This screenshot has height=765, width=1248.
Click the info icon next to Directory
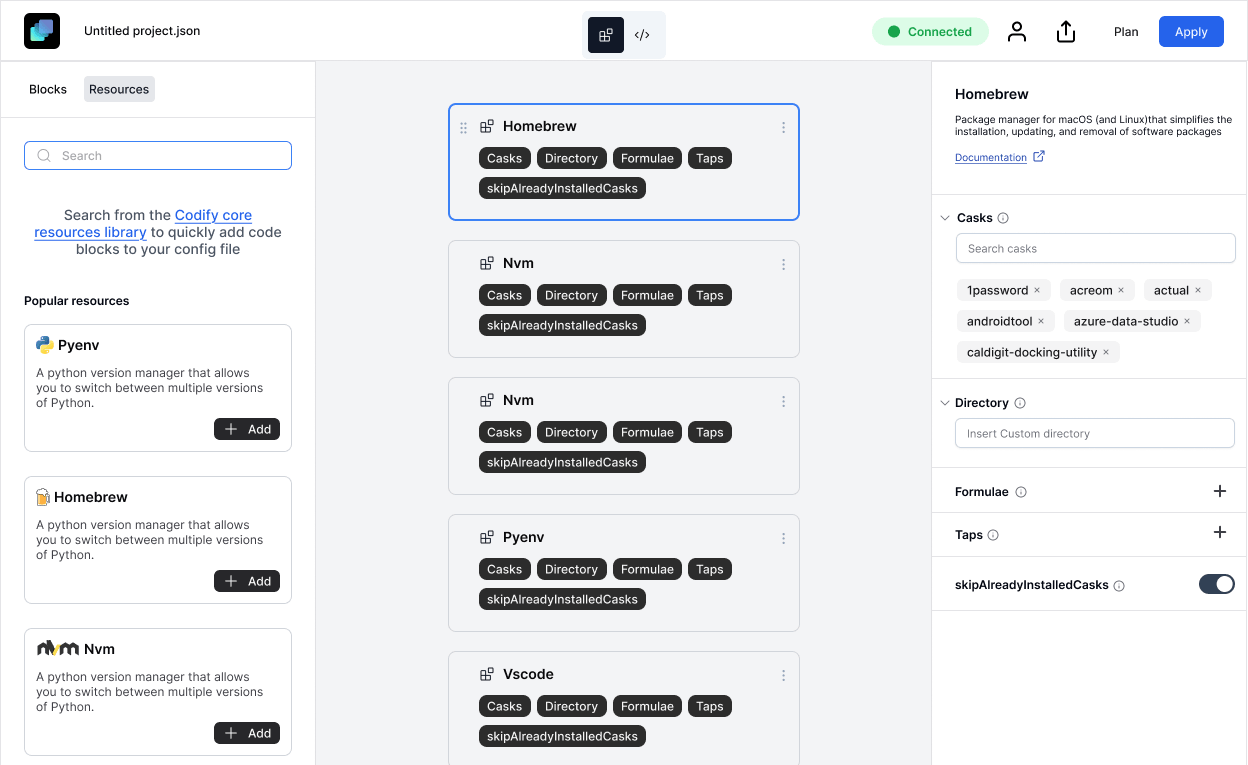[x=1020, y=403]
